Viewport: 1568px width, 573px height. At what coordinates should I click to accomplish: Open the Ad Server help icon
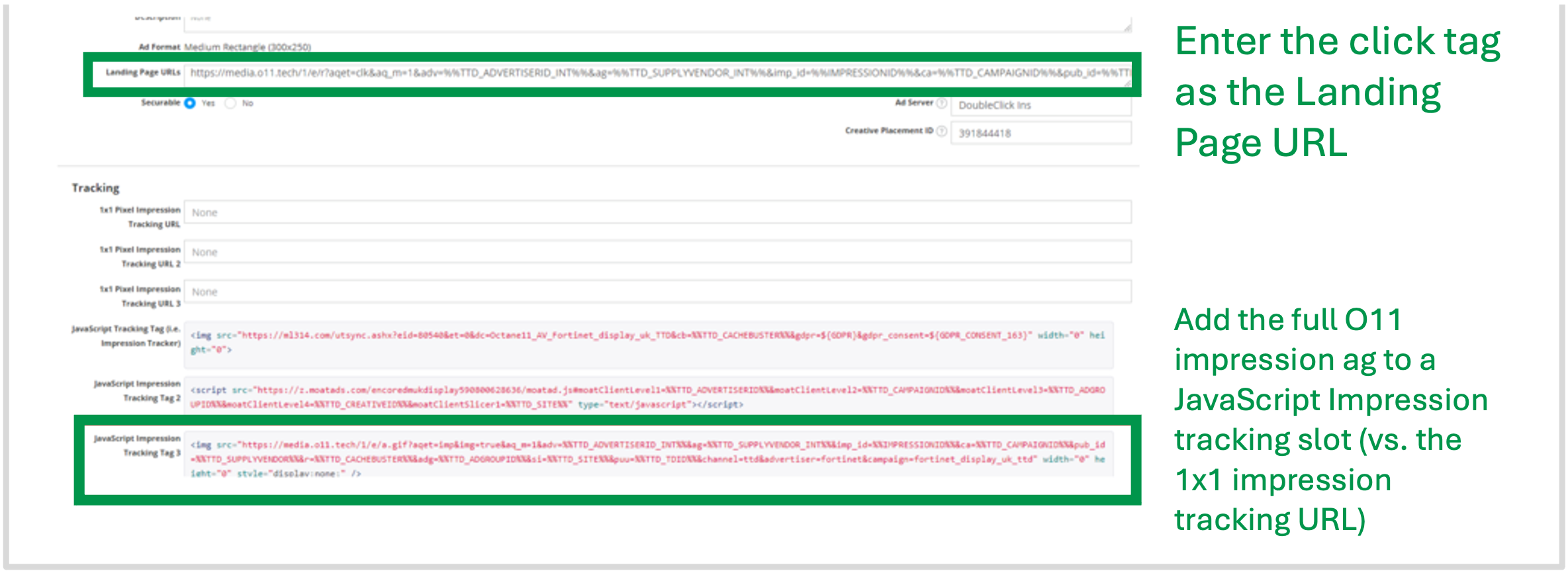(x=941, y=103)
